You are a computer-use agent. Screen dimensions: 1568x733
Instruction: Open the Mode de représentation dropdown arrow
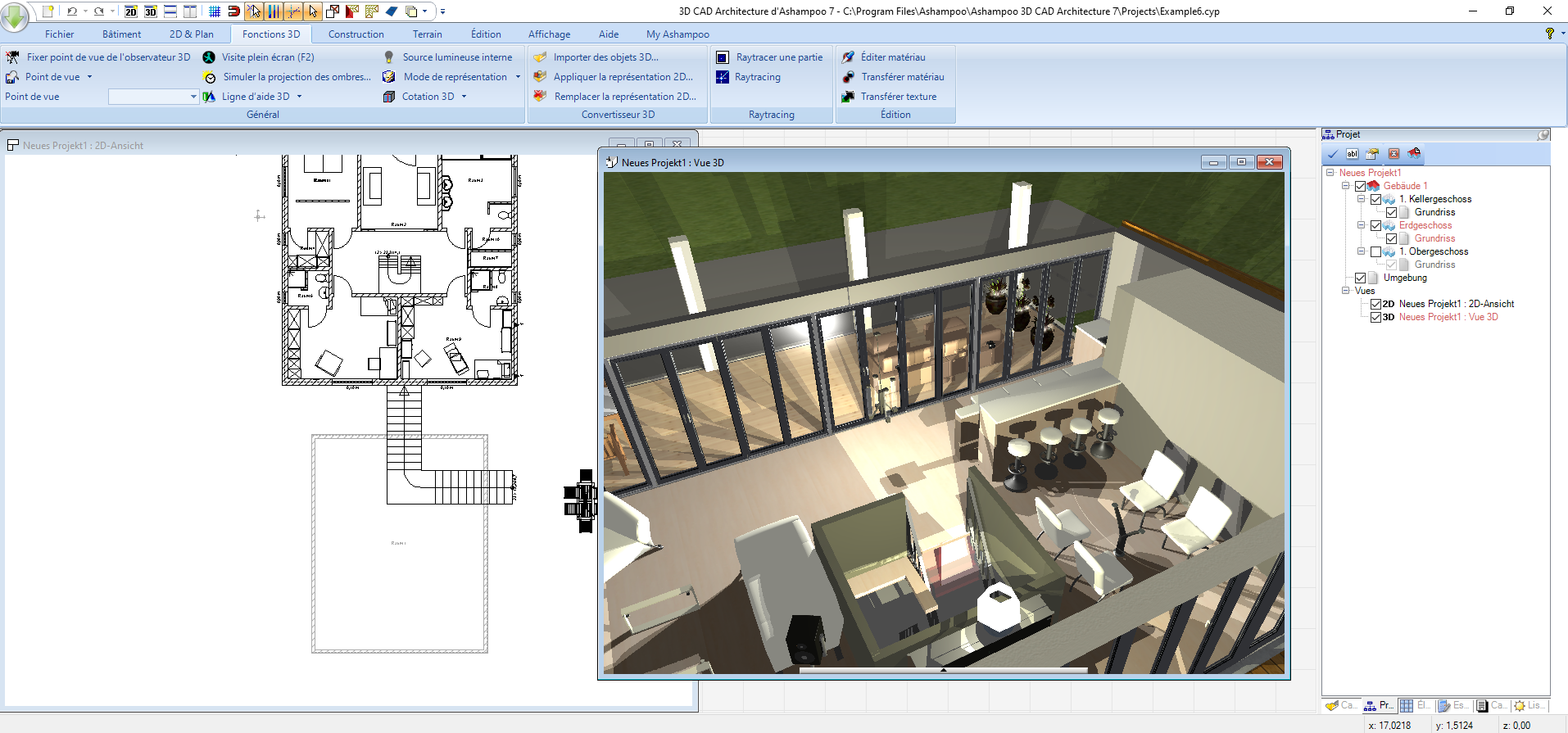pos(518,77)
